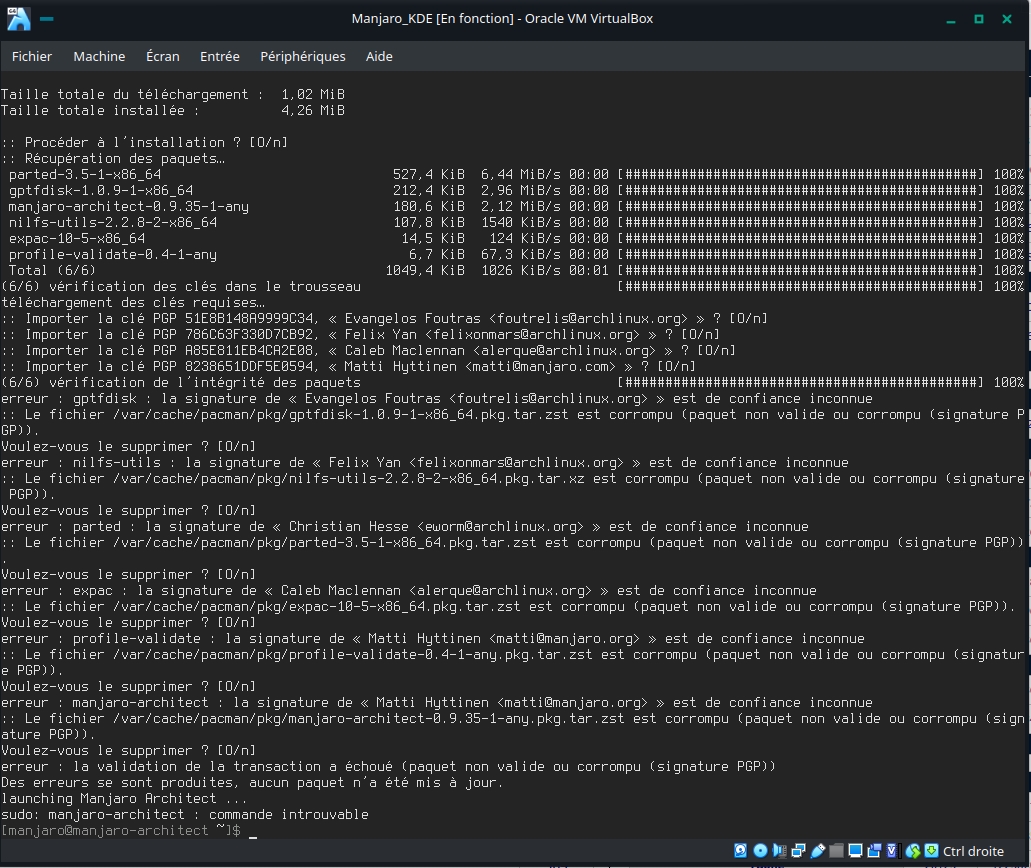The image size is (1031, 868).
Task: Click the recording status icon
Action: click(x=873, y=851)
